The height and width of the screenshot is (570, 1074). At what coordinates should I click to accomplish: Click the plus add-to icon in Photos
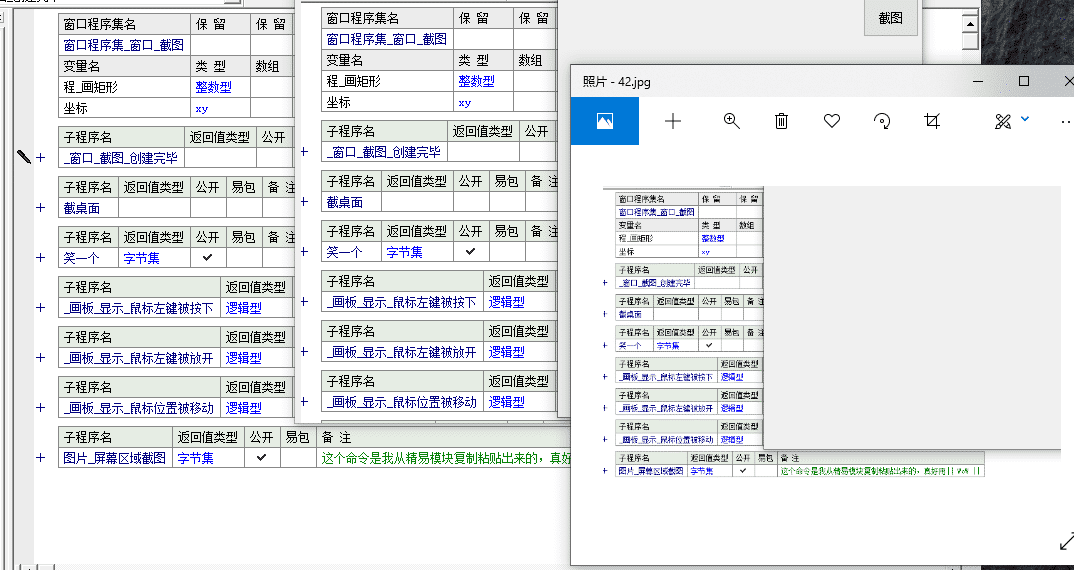click(673, 121)
